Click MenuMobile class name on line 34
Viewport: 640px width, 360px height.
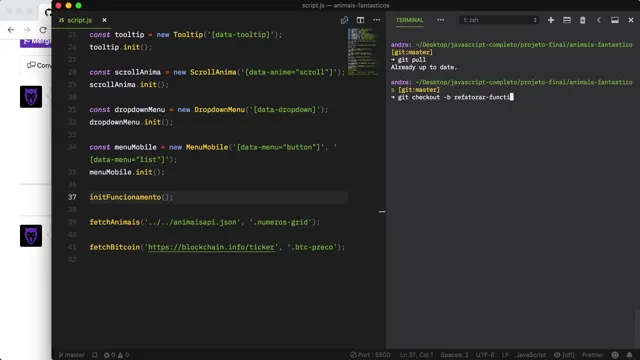pos(207,147)
